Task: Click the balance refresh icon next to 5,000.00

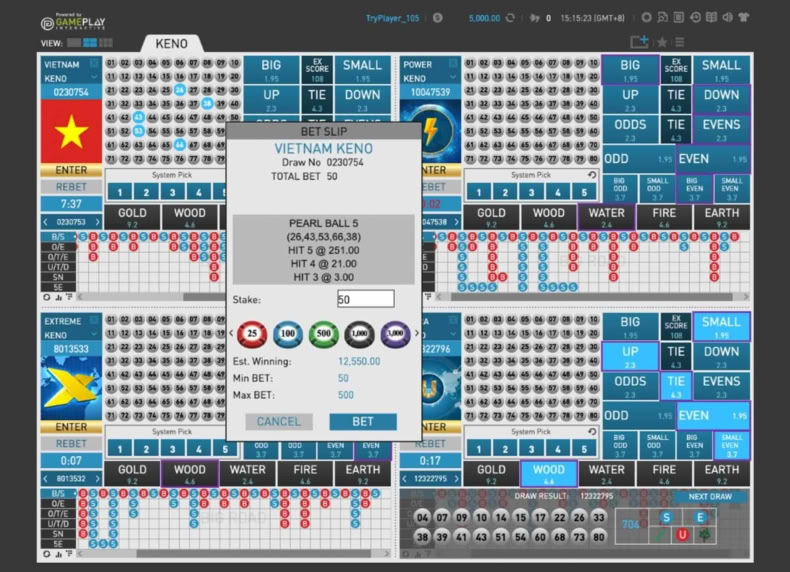Action: click(x=510, y=18)
